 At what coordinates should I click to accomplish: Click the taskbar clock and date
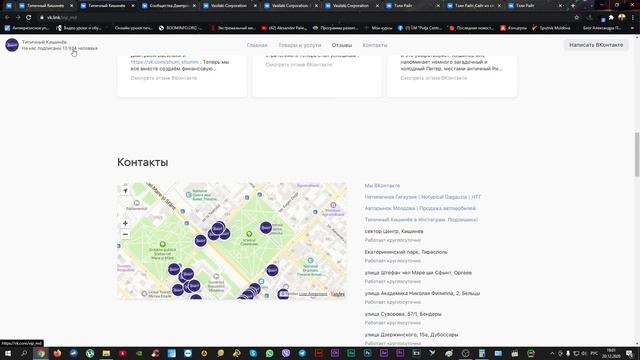pyautogui.click(x=611, y=353)
